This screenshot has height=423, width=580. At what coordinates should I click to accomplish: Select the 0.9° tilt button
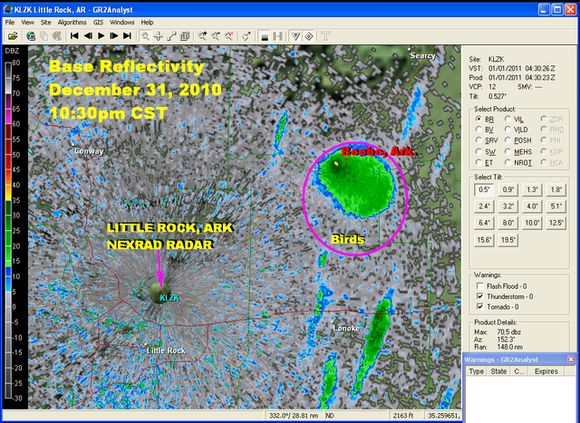click(x=508, y=189)
